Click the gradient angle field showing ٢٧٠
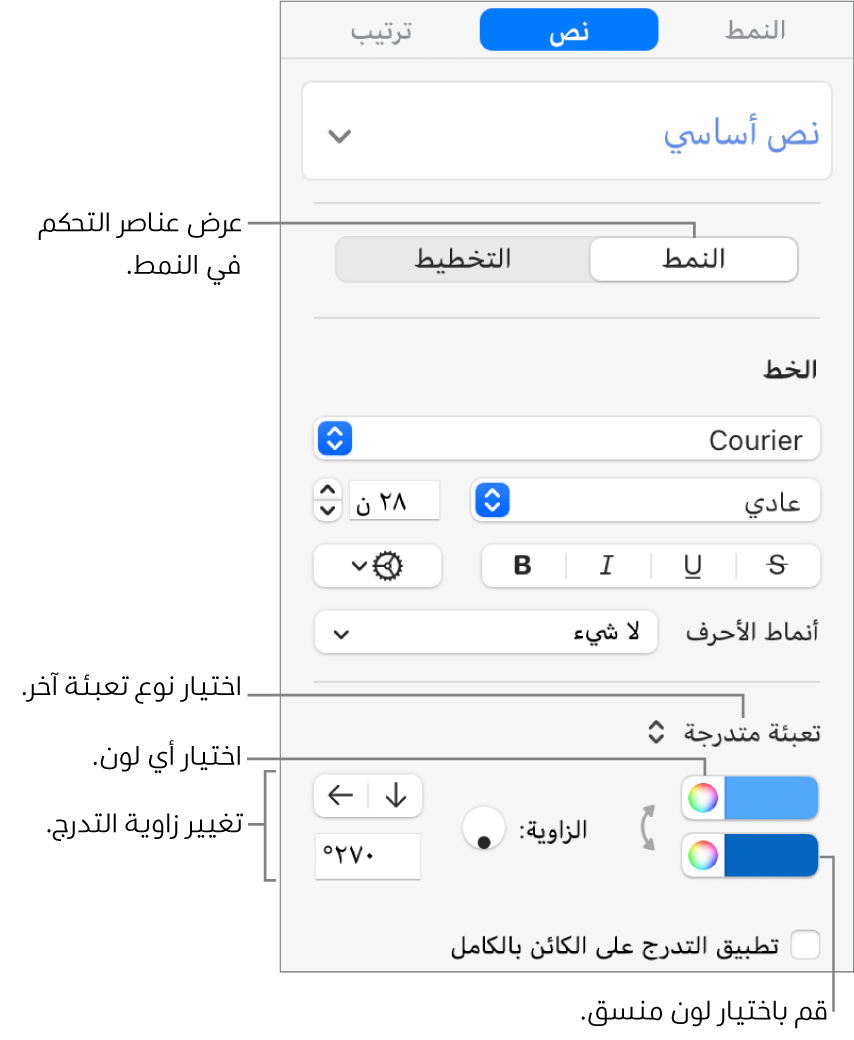This screenshot has width=854, height=1040. click(x=367, y=857)
